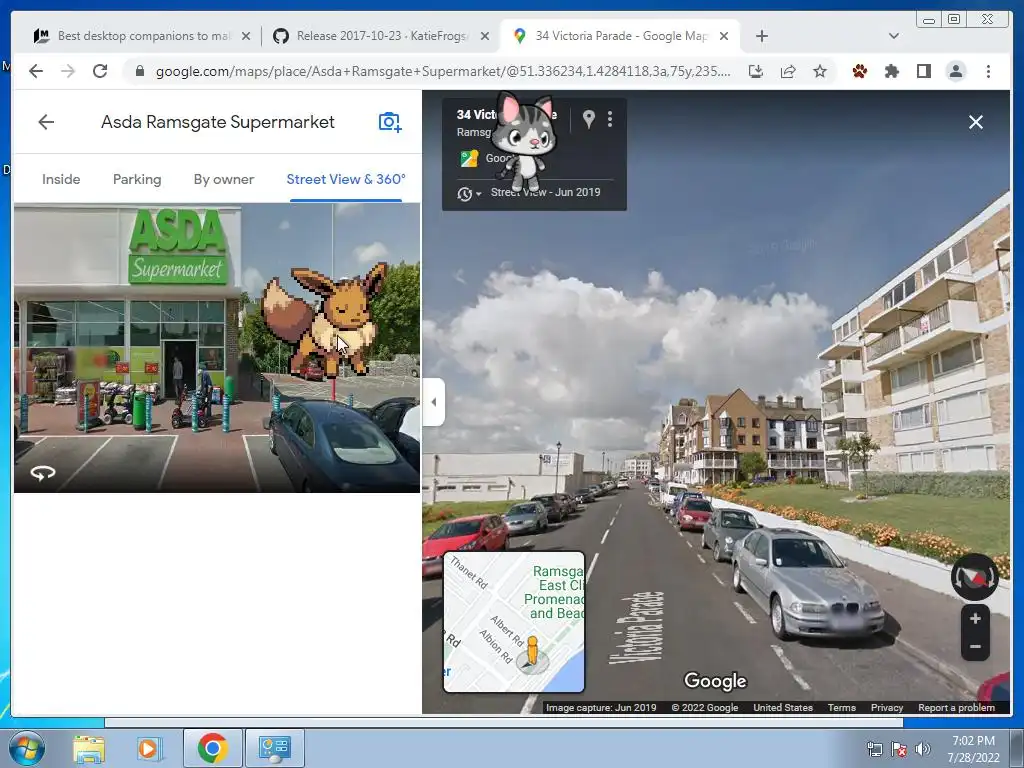Screen dimensions: 1024x768
Task: Toggle the Chrome side panel icon
Action: 923,71
